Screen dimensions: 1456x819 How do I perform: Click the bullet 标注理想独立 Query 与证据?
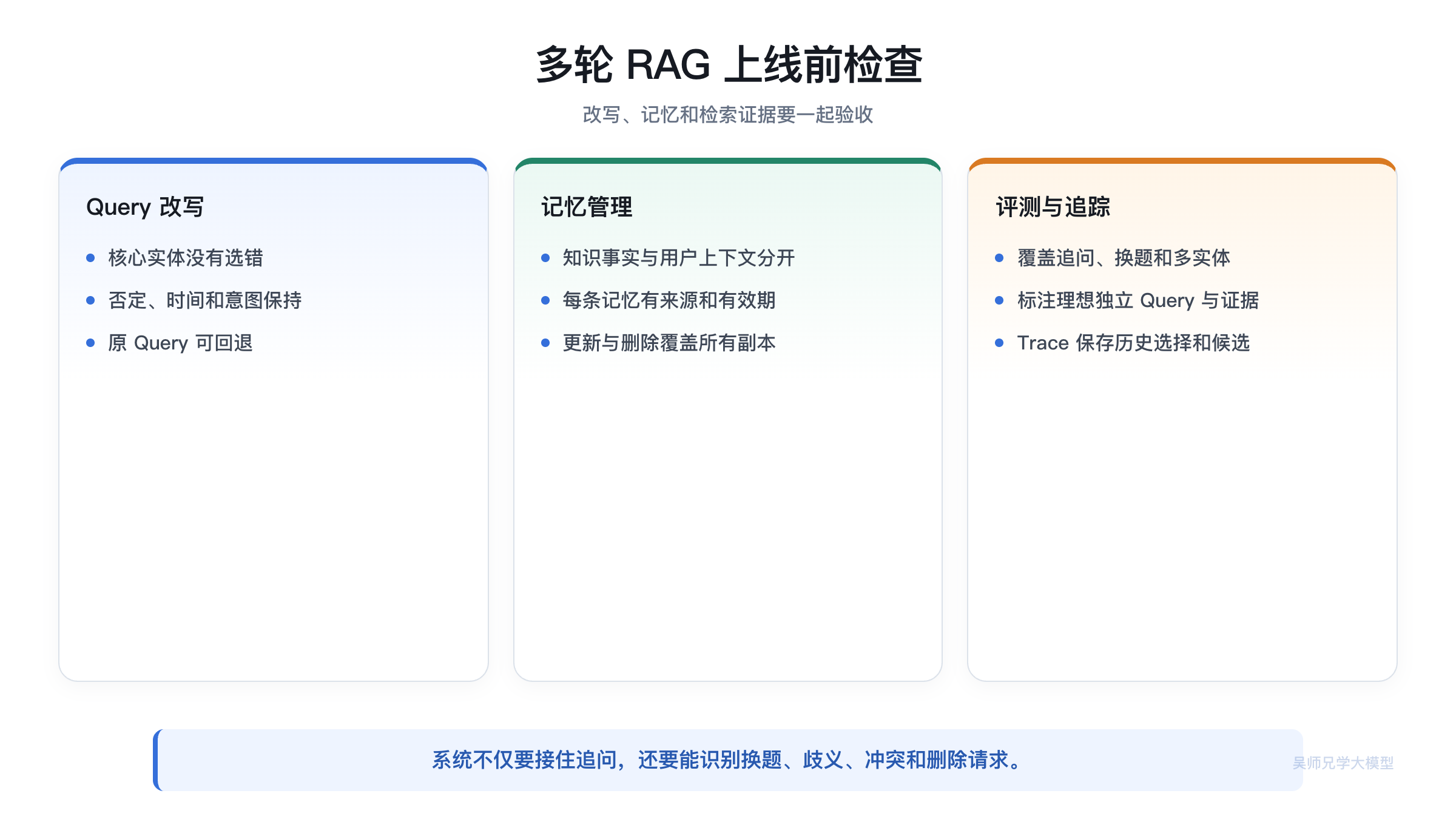click(1138, 300)
